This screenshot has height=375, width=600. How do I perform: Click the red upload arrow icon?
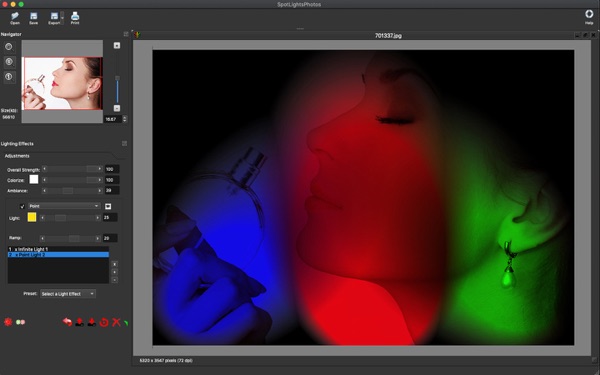click(80, 322)
